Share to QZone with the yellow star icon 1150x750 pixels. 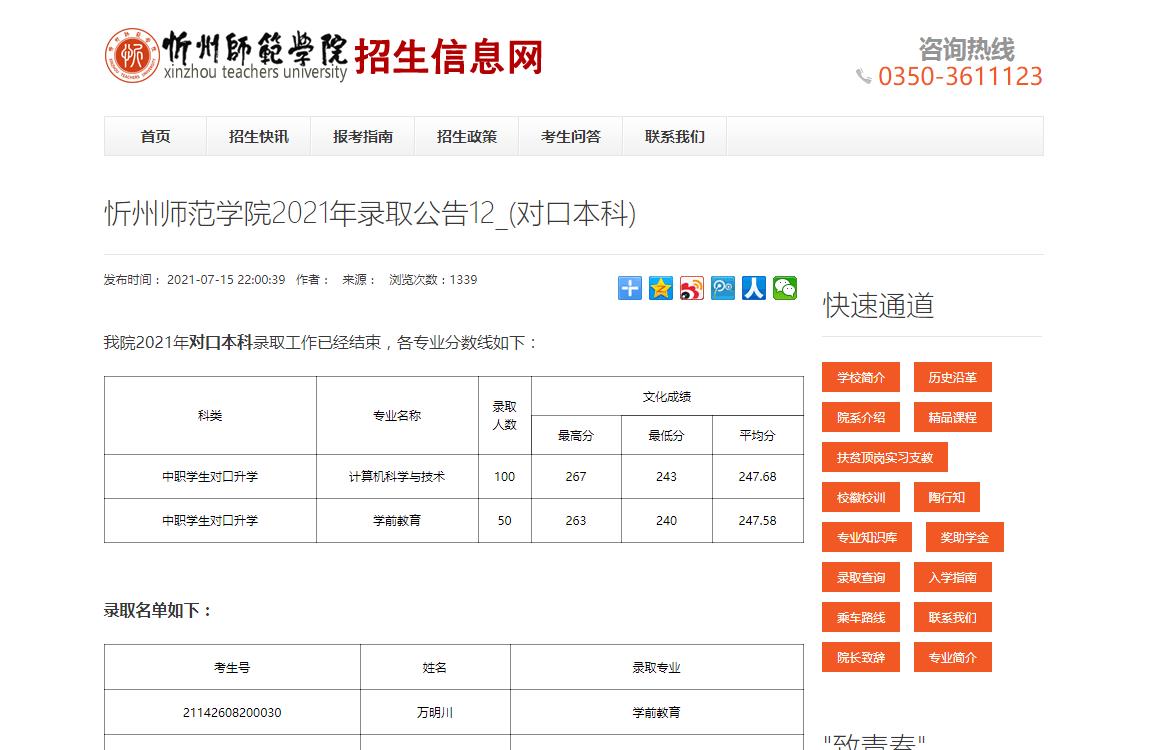[661, 288]
